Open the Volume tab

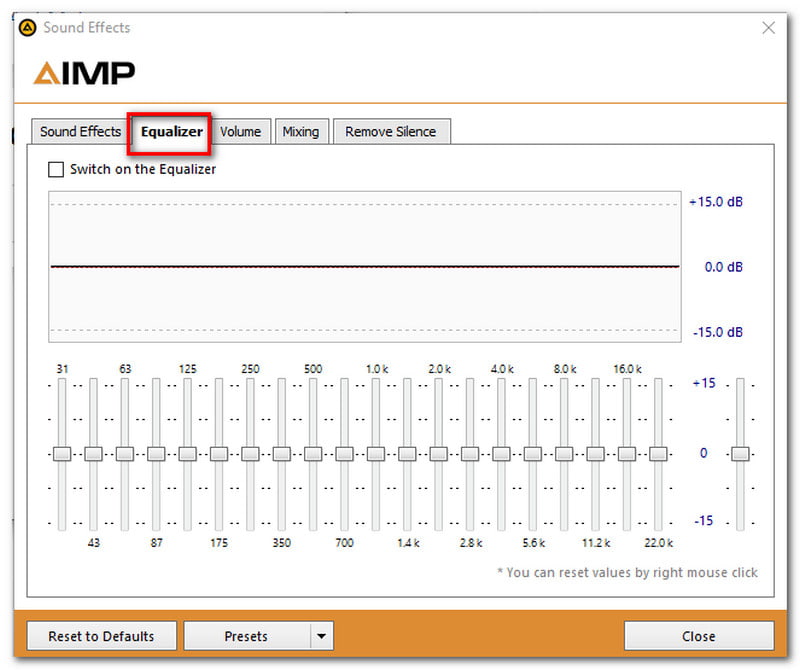(x=240, y=132)
